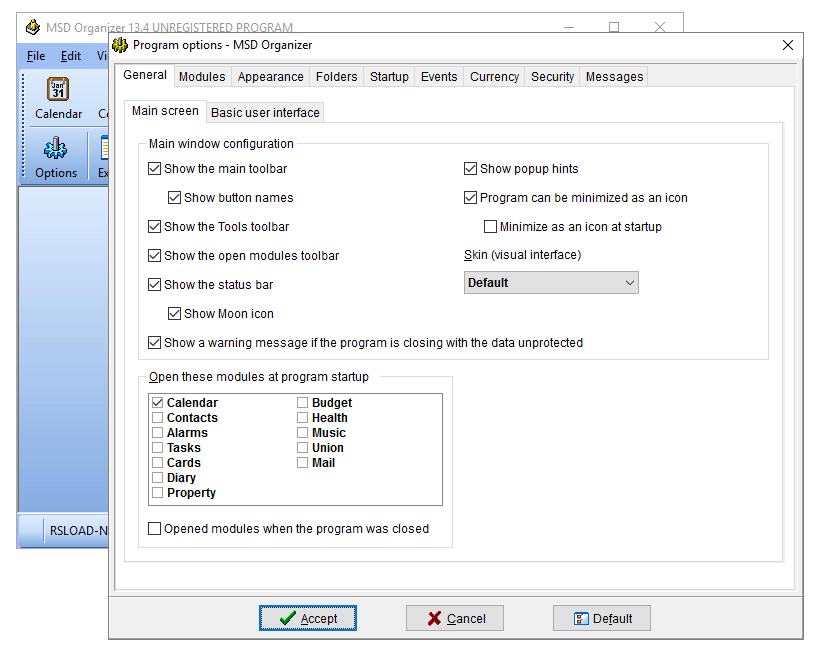This screenshot has width=831, height=660.
Task: Check Budget in startup modules list
Action: (x=303, y=402)
